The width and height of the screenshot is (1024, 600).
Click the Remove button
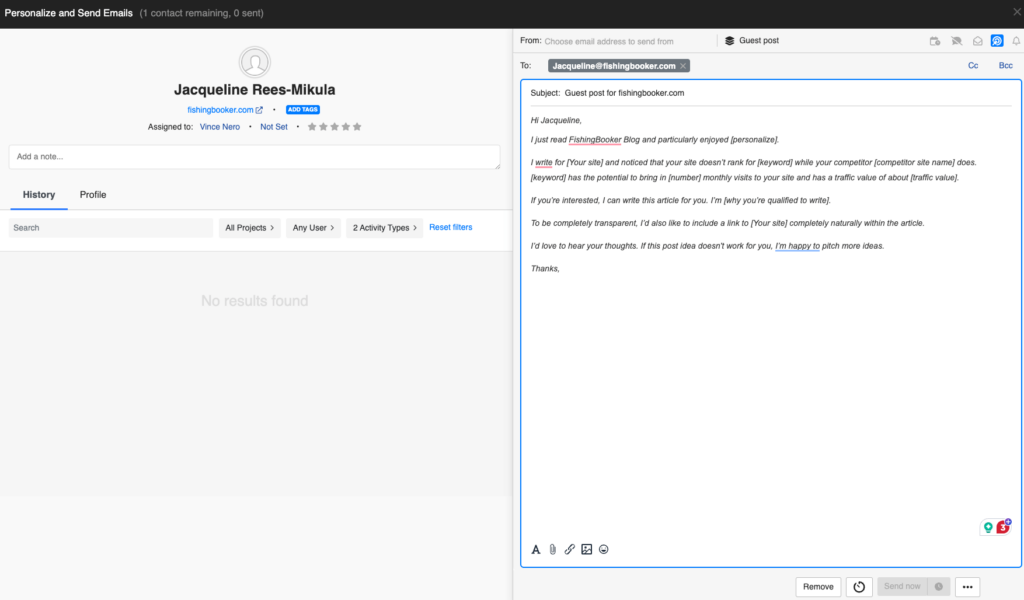(818, 587)
